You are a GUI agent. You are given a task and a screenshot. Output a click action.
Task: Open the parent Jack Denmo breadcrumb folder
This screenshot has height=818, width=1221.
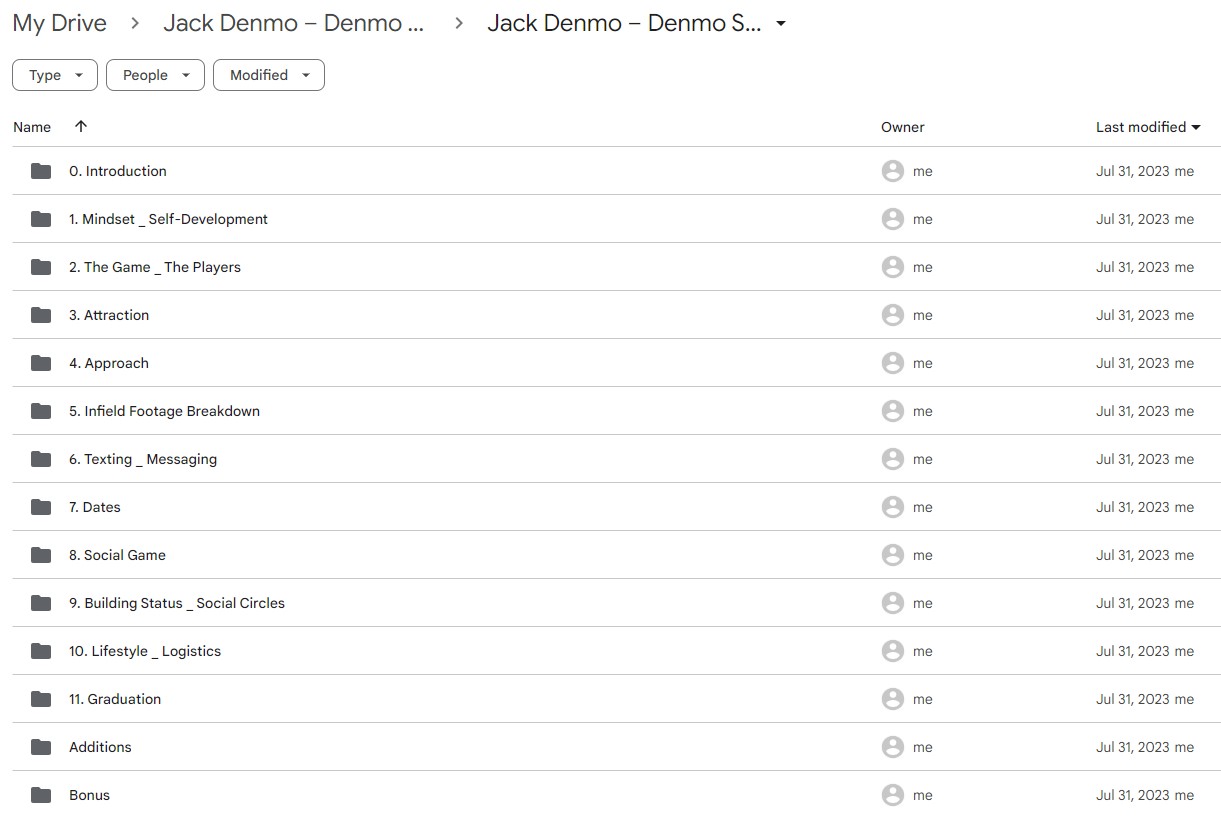click(293, 24)
